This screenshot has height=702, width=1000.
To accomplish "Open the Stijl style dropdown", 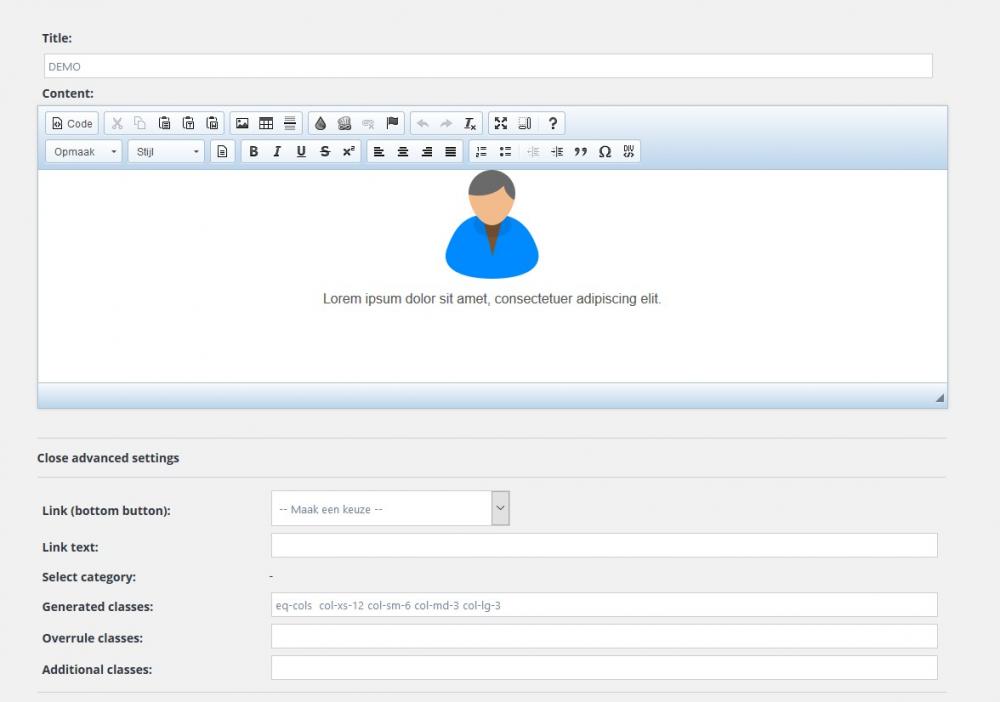I will [x=166, y=152].
